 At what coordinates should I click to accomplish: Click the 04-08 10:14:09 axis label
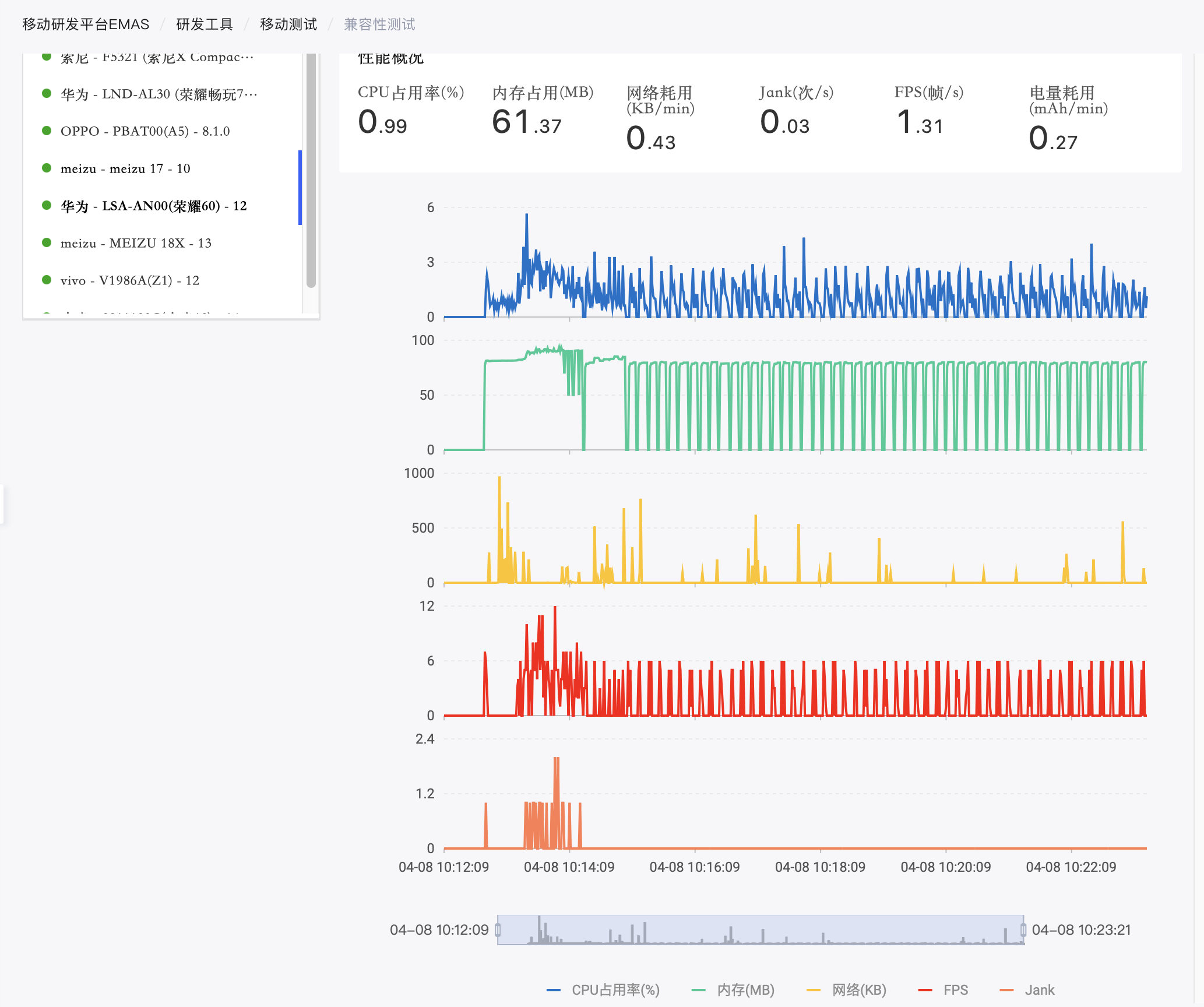coord(569,867)
